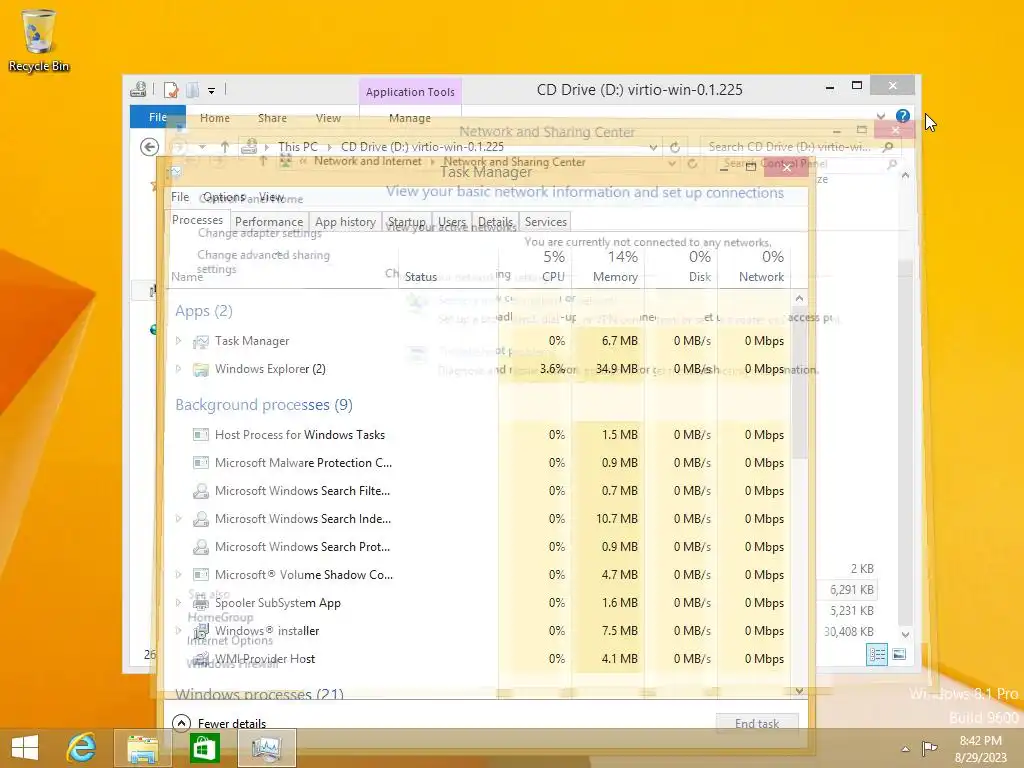Select the Application Tools contextual tab
The height and width of the screenshot is (768, 1024).
pyautogui.click(x=410, y=92)
